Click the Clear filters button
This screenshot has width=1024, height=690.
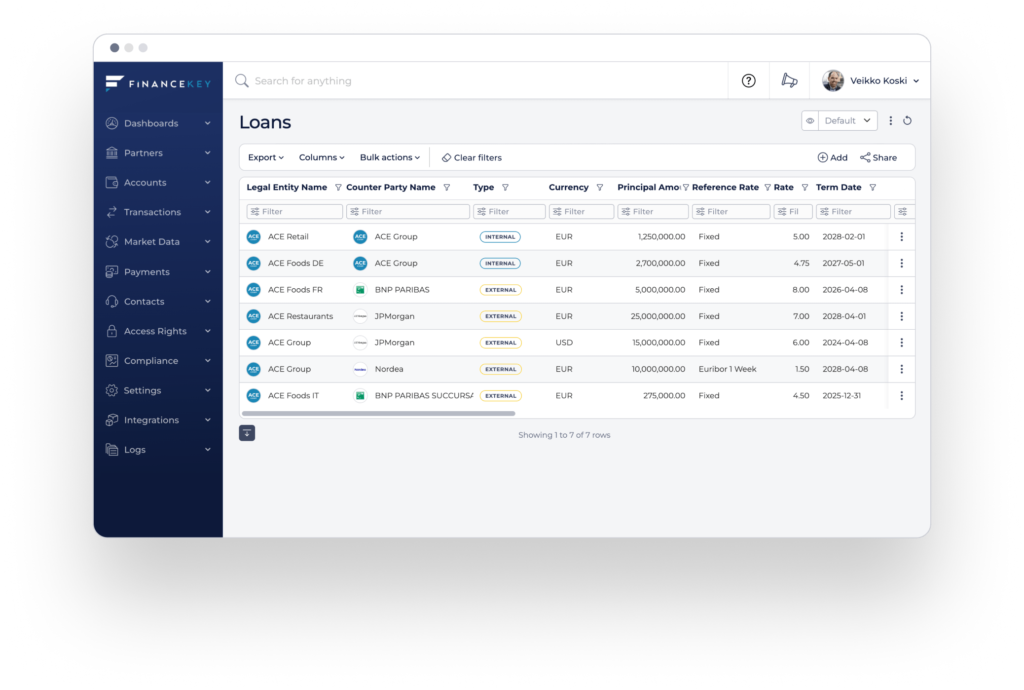pyautogui.click(x=470, y=157)
